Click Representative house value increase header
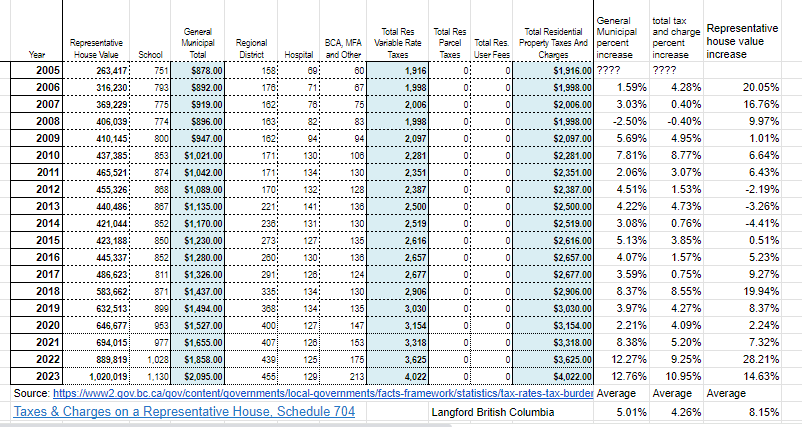 [x=742, y=41]
